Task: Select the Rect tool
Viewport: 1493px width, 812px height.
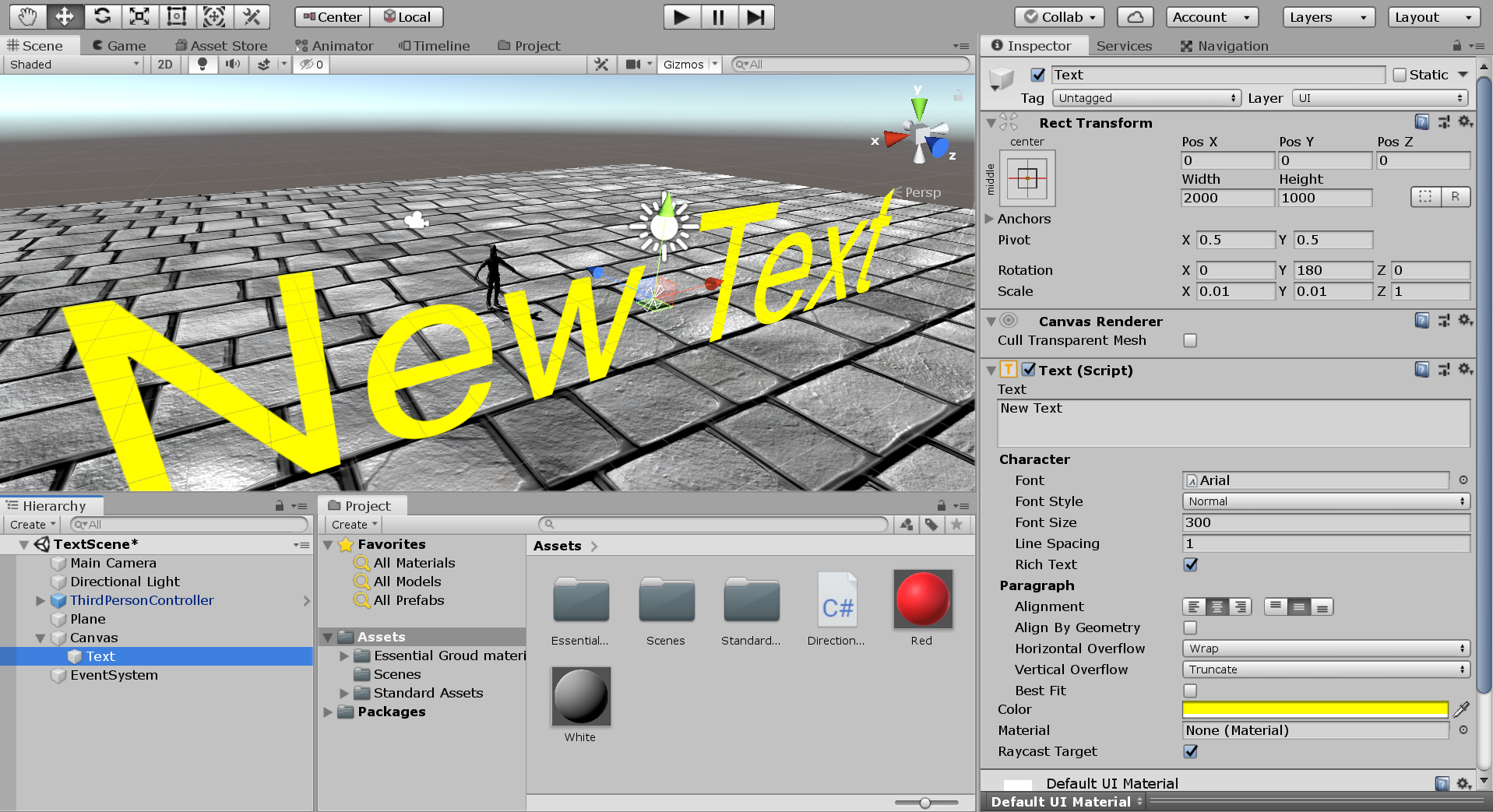Action: [x=177, y=16]
